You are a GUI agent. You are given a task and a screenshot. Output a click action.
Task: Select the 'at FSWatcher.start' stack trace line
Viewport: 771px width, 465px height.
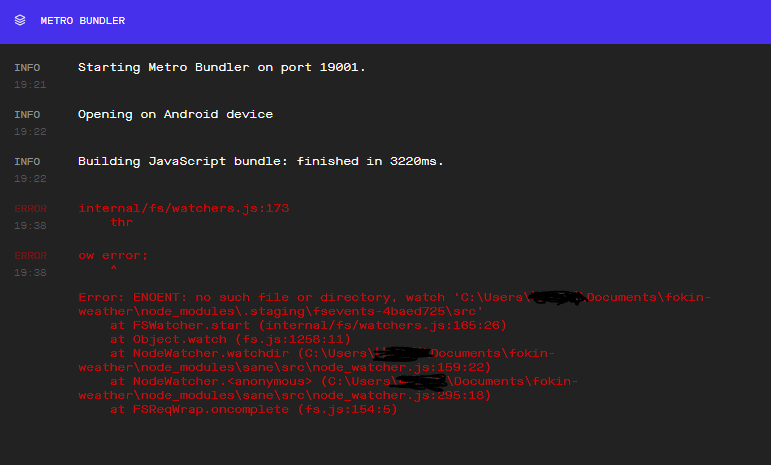[308, 325]
